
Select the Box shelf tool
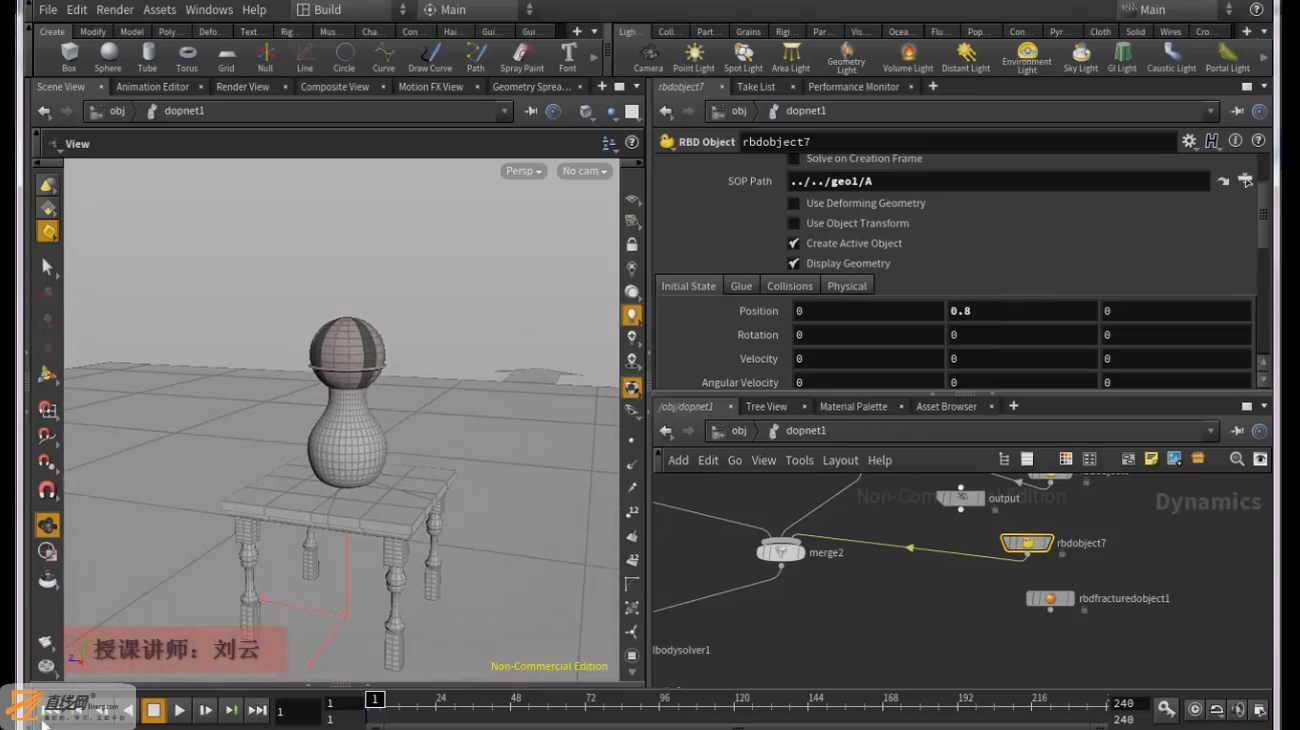tap(69, 57)
